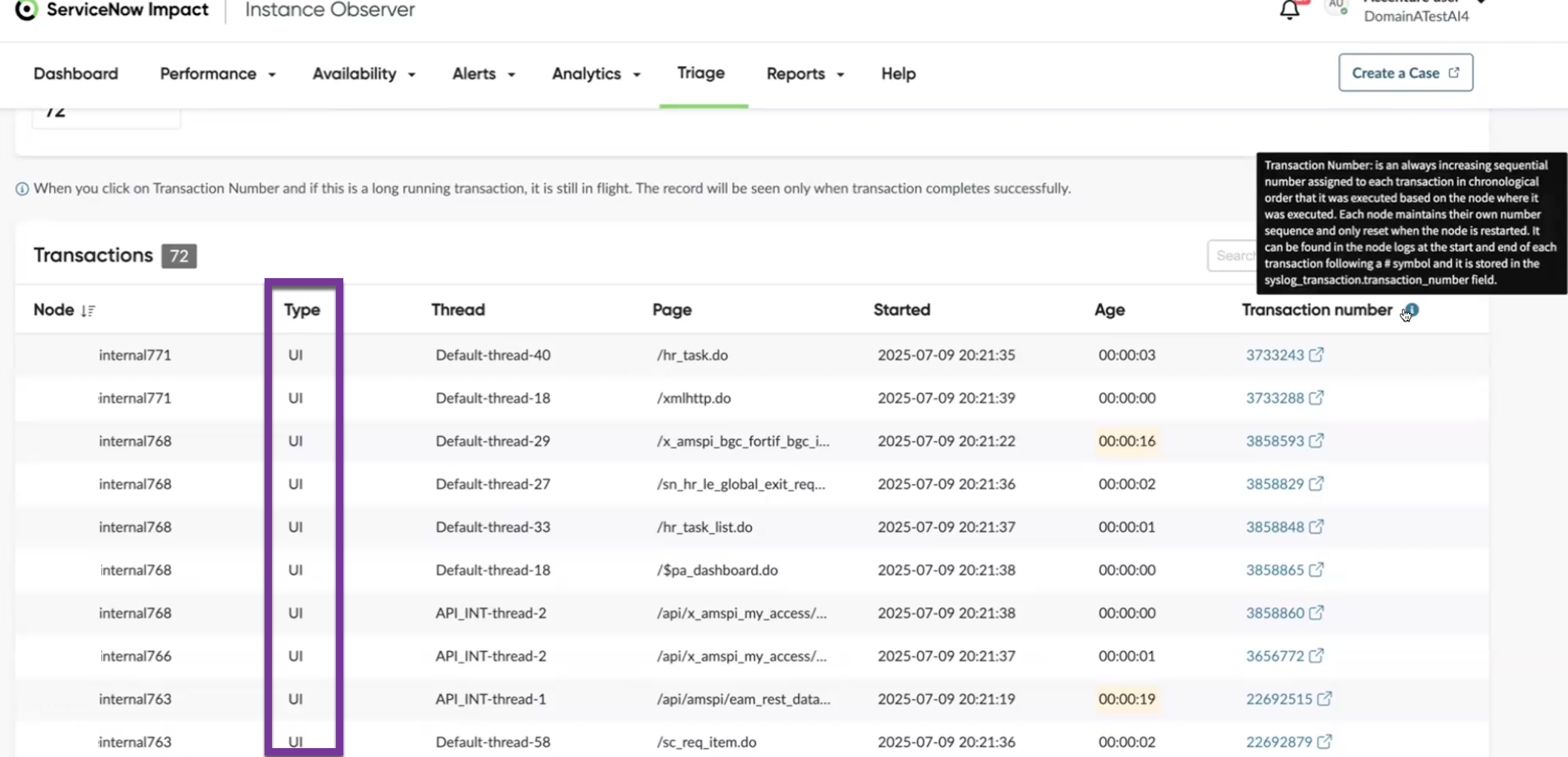The width and height of the screenshot is (1568, 757).
Task: Click the Page column header
Action: [x=672, y=310]
